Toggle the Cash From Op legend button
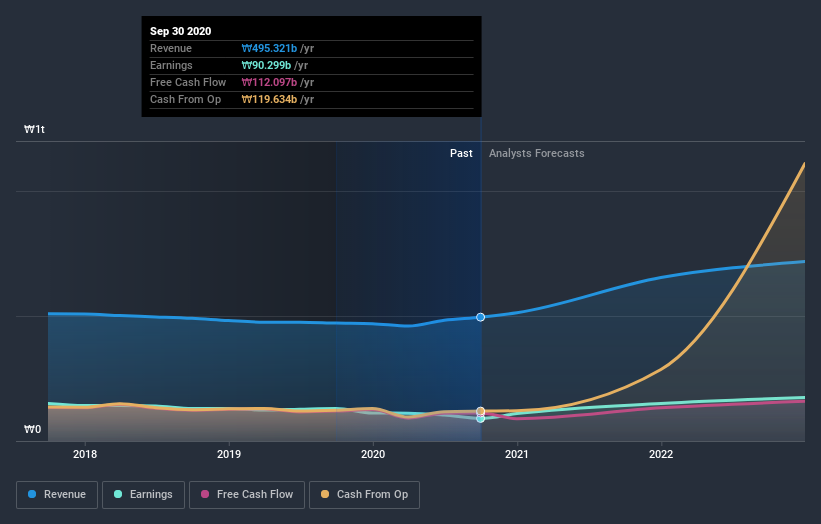This screenshot has height=524, width=821. pos(364,495)
